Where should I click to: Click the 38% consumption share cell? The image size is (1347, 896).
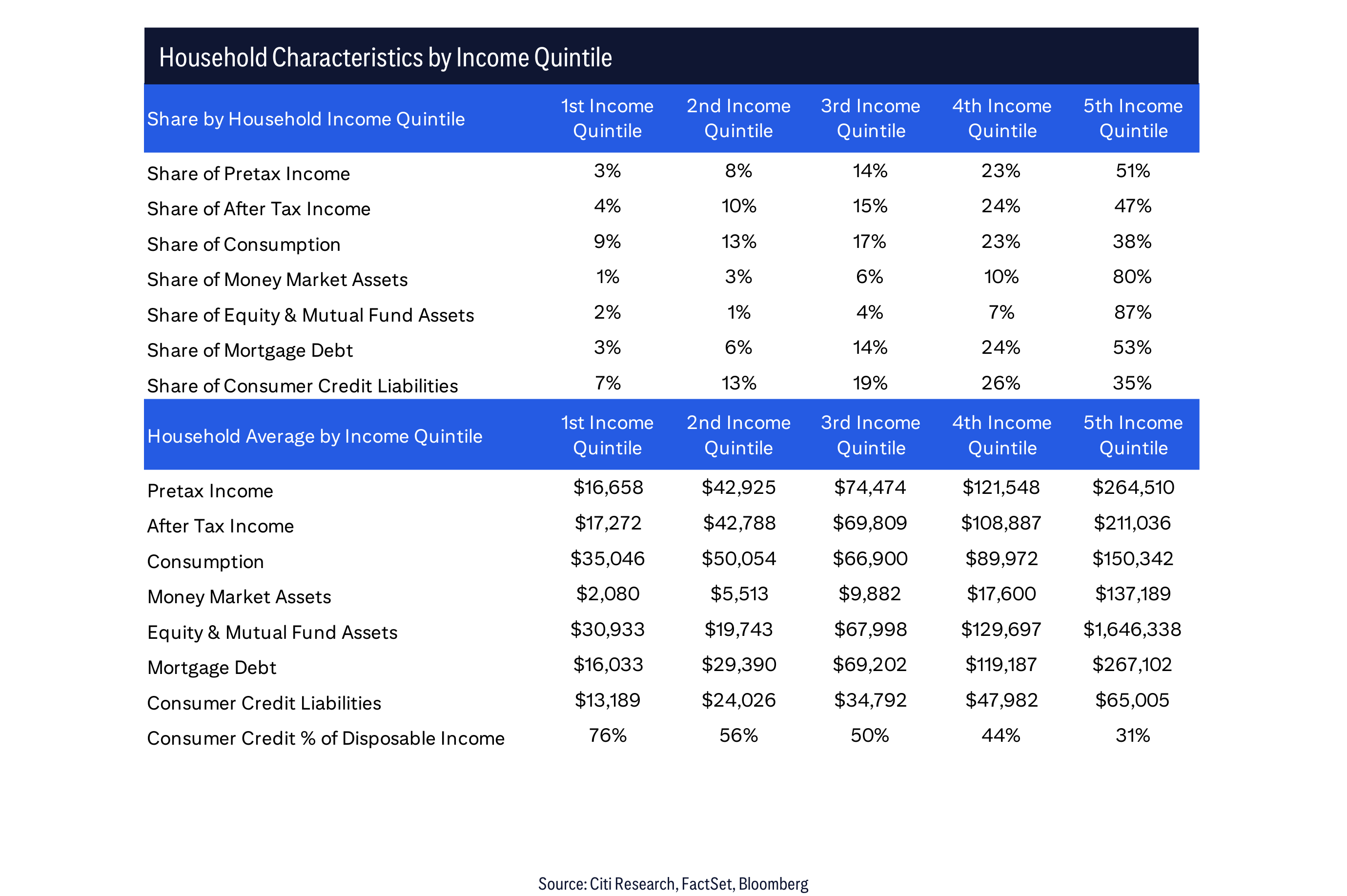click(x=1132, y=241)
